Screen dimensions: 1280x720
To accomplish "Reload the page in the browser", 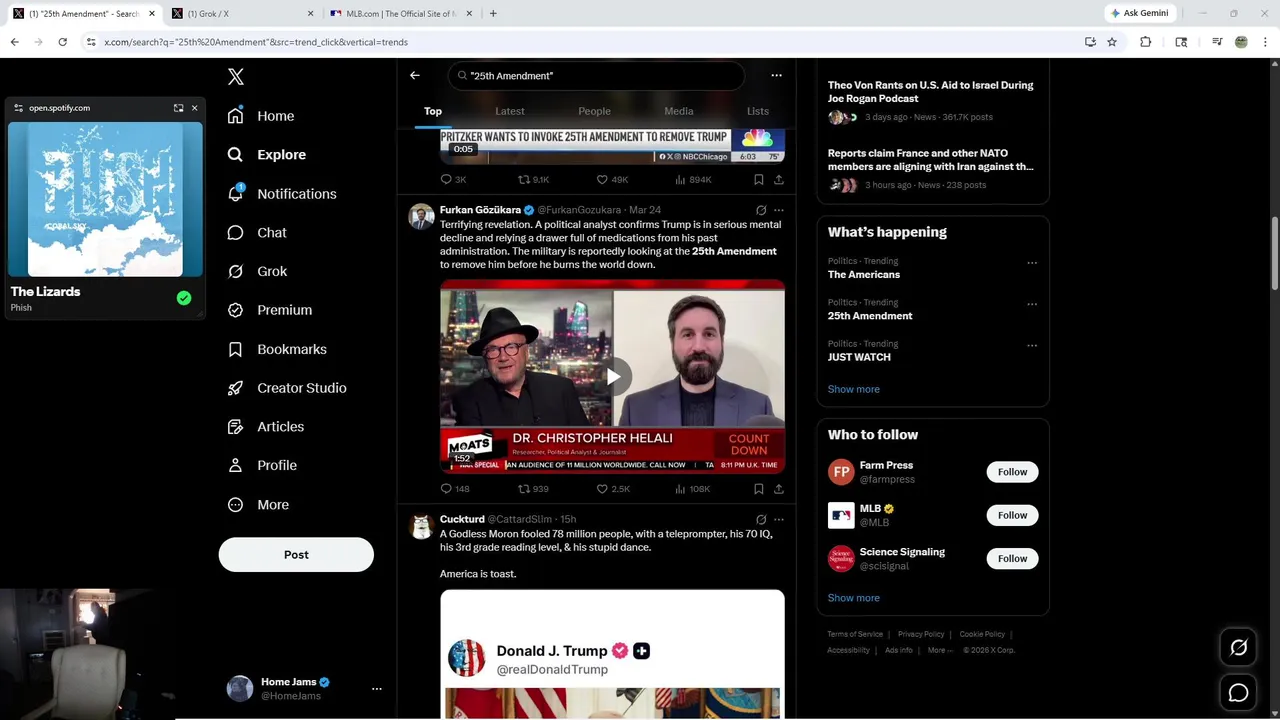I will (62, 42).
